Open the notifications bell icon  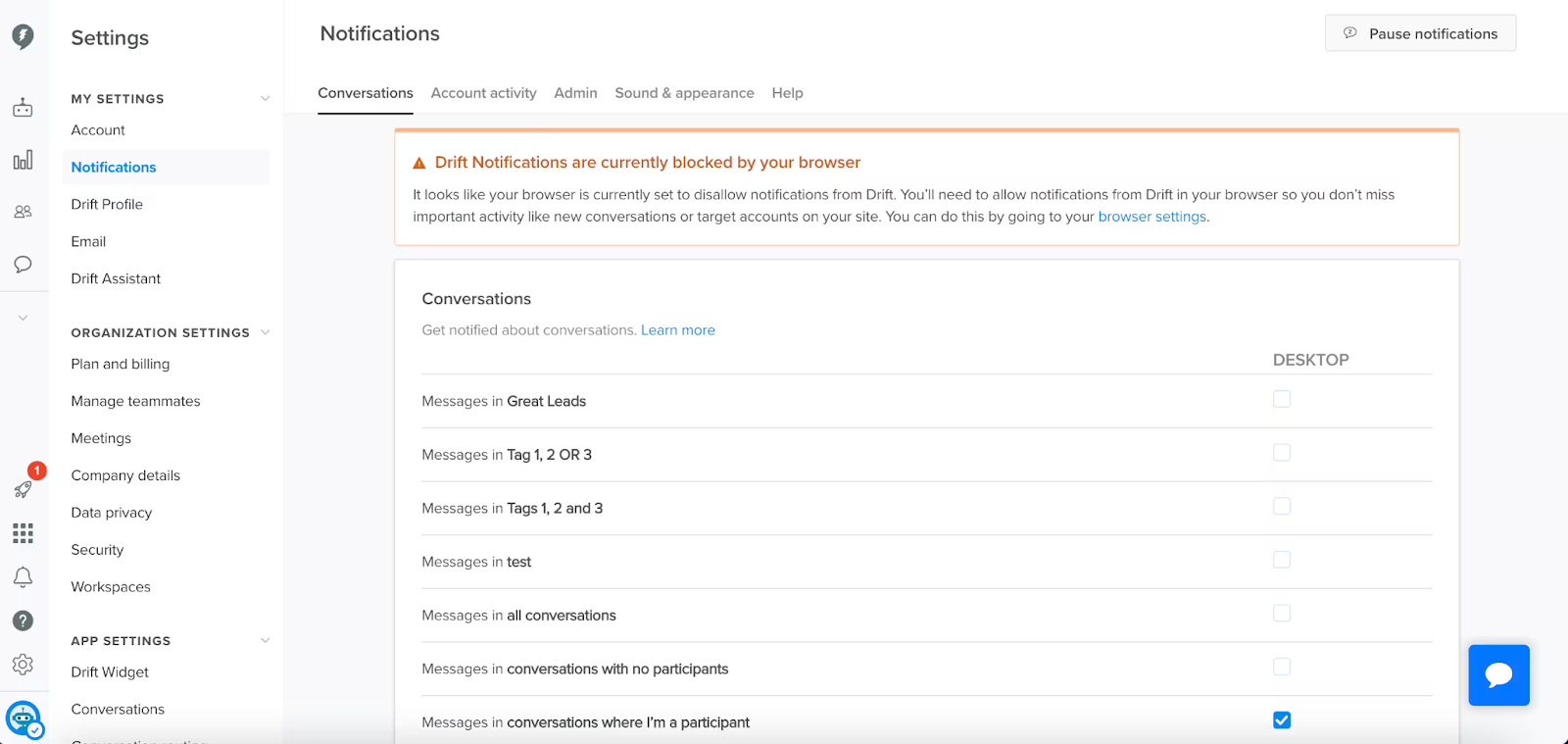click(23, 577)
